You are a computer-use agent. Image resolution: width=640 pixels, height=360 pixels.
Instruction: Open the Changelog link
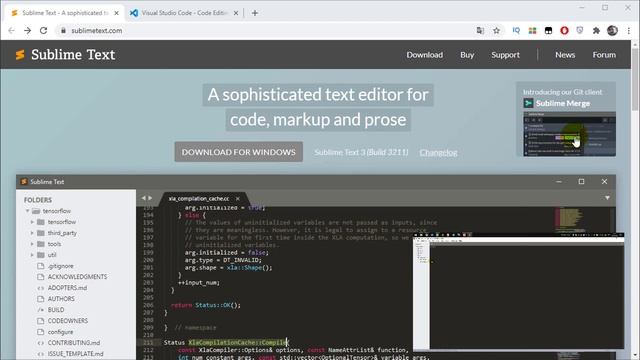pyautogui.click(x=438, y=152)
